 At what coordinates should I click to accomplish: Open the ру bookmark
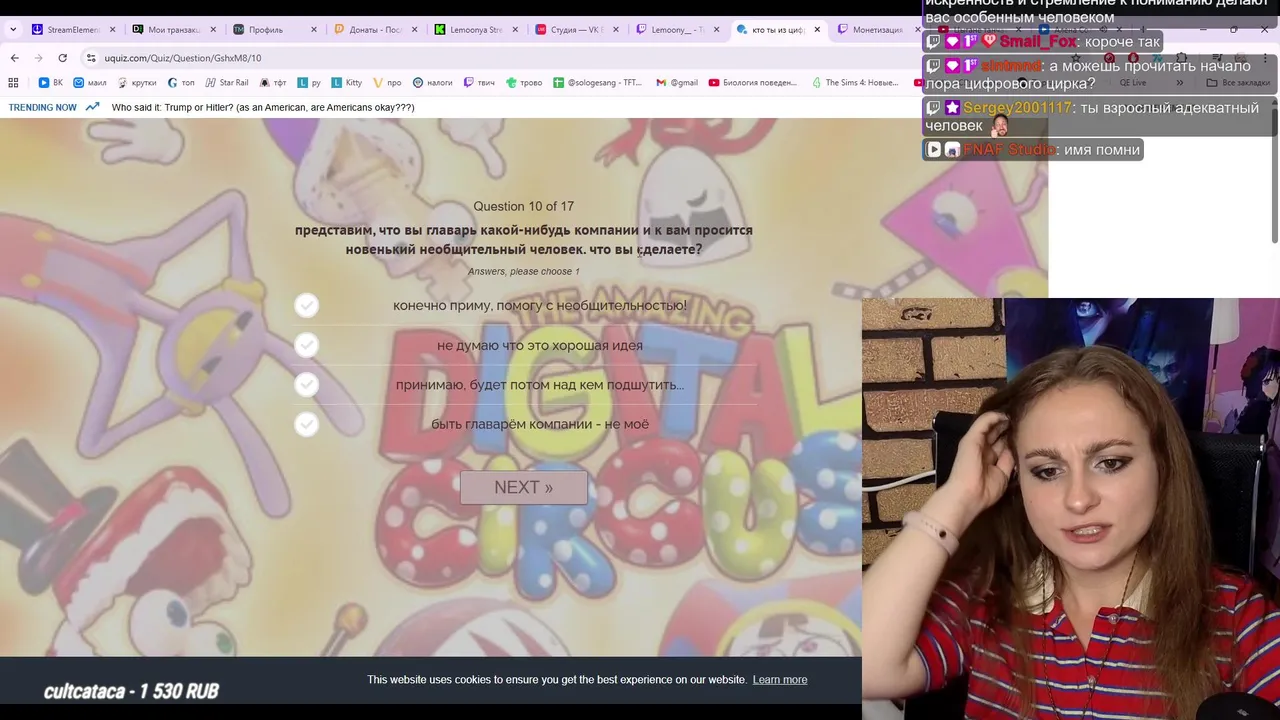tap(309, 83)
